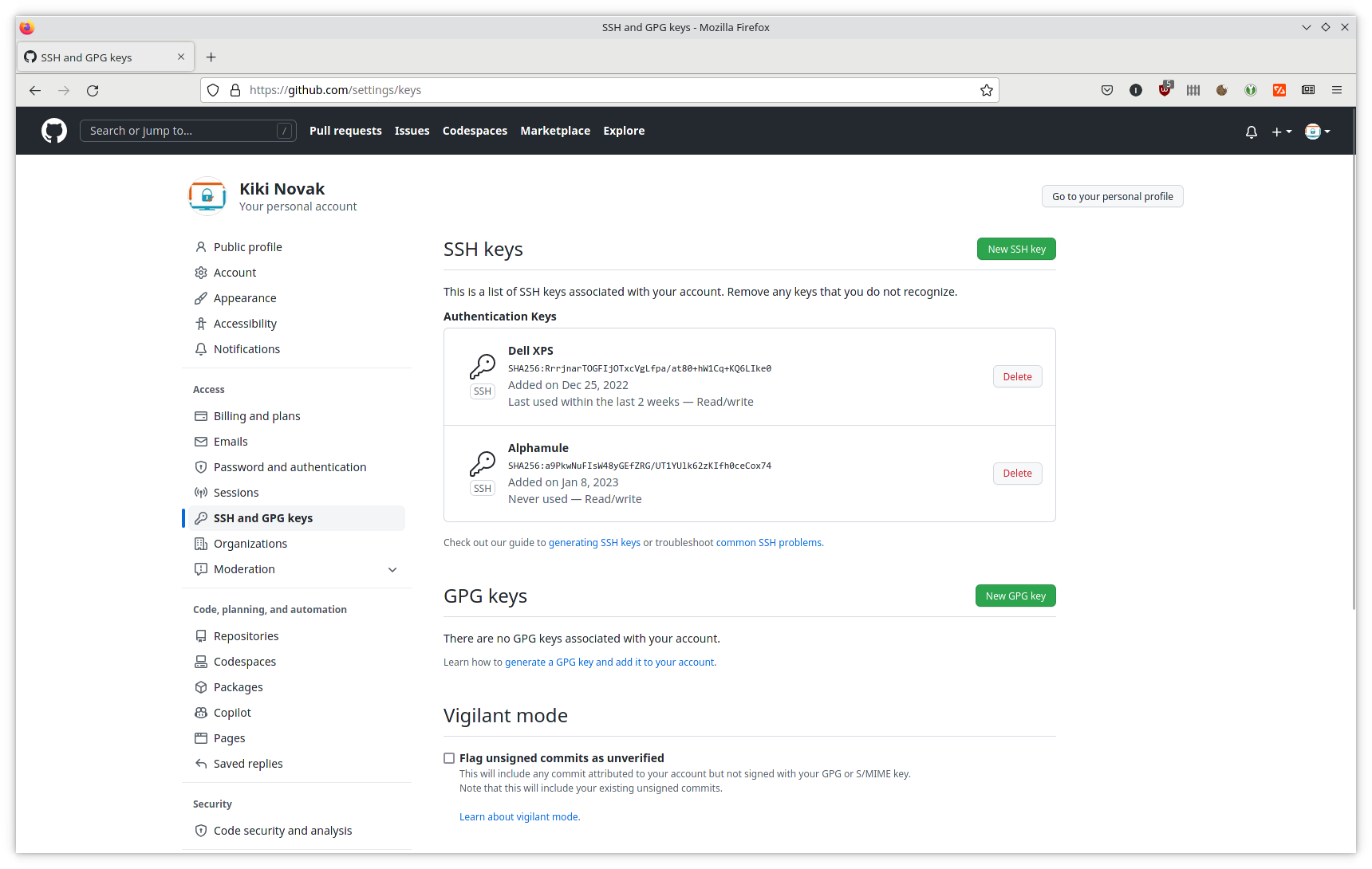Click the Firefox reload page icon
This screenshot has width=1372, height=869.
93,91
